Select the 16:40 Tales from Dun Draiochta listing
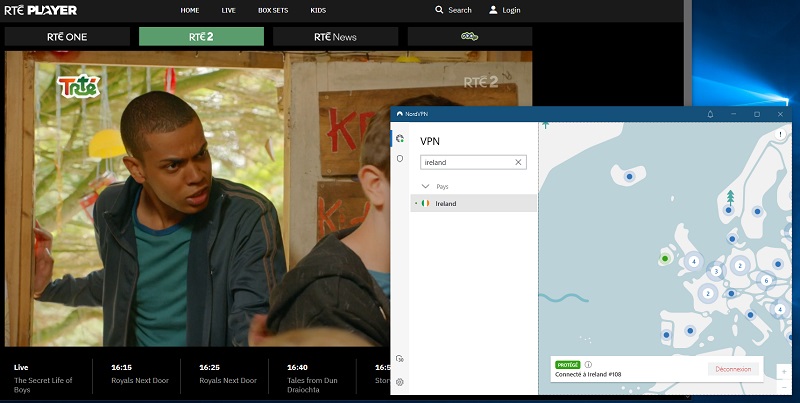Screen dimensions: 800x403 point(320,374)
